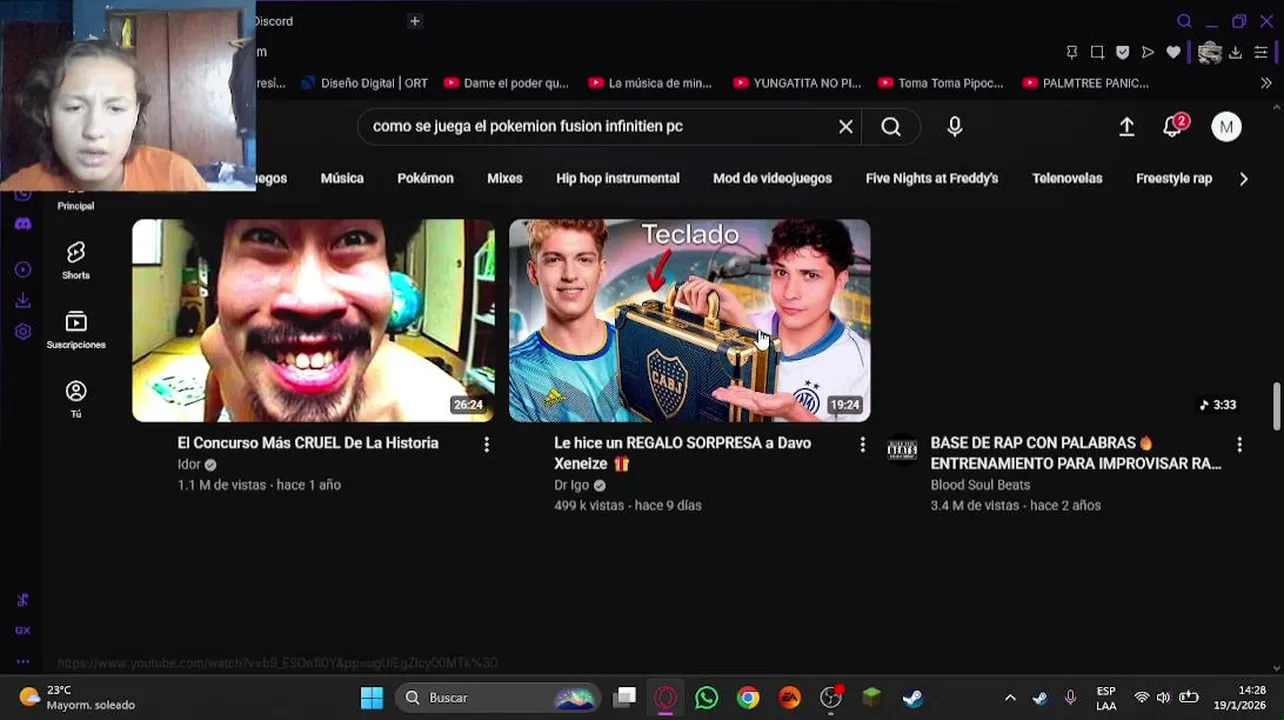
Task: Start voice search with microphone icon
Action: coord(955,127)
